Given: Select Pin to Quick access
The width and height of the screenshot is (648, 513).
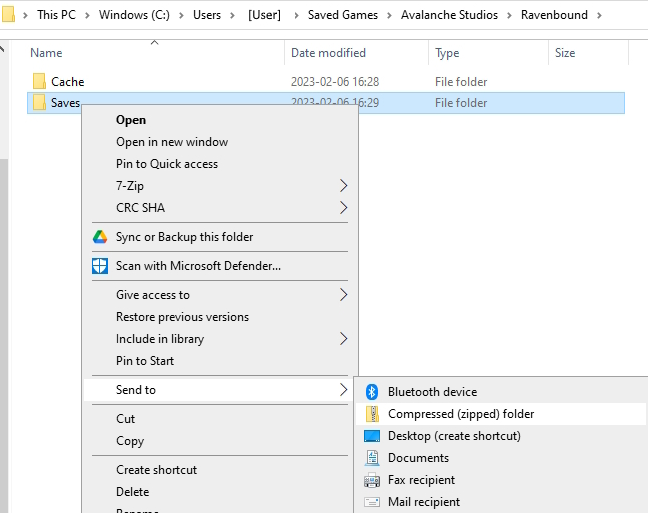Looking at the screenshot, I should [221, 164].
